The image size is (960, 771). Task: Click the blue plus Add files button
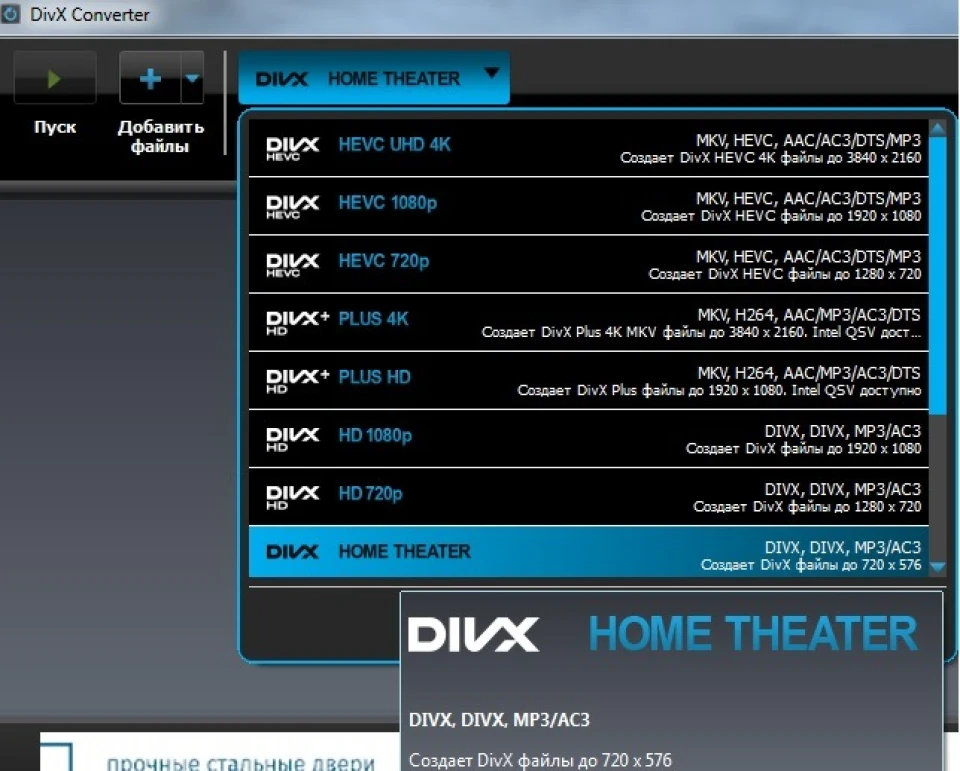[x=150, y=78]
